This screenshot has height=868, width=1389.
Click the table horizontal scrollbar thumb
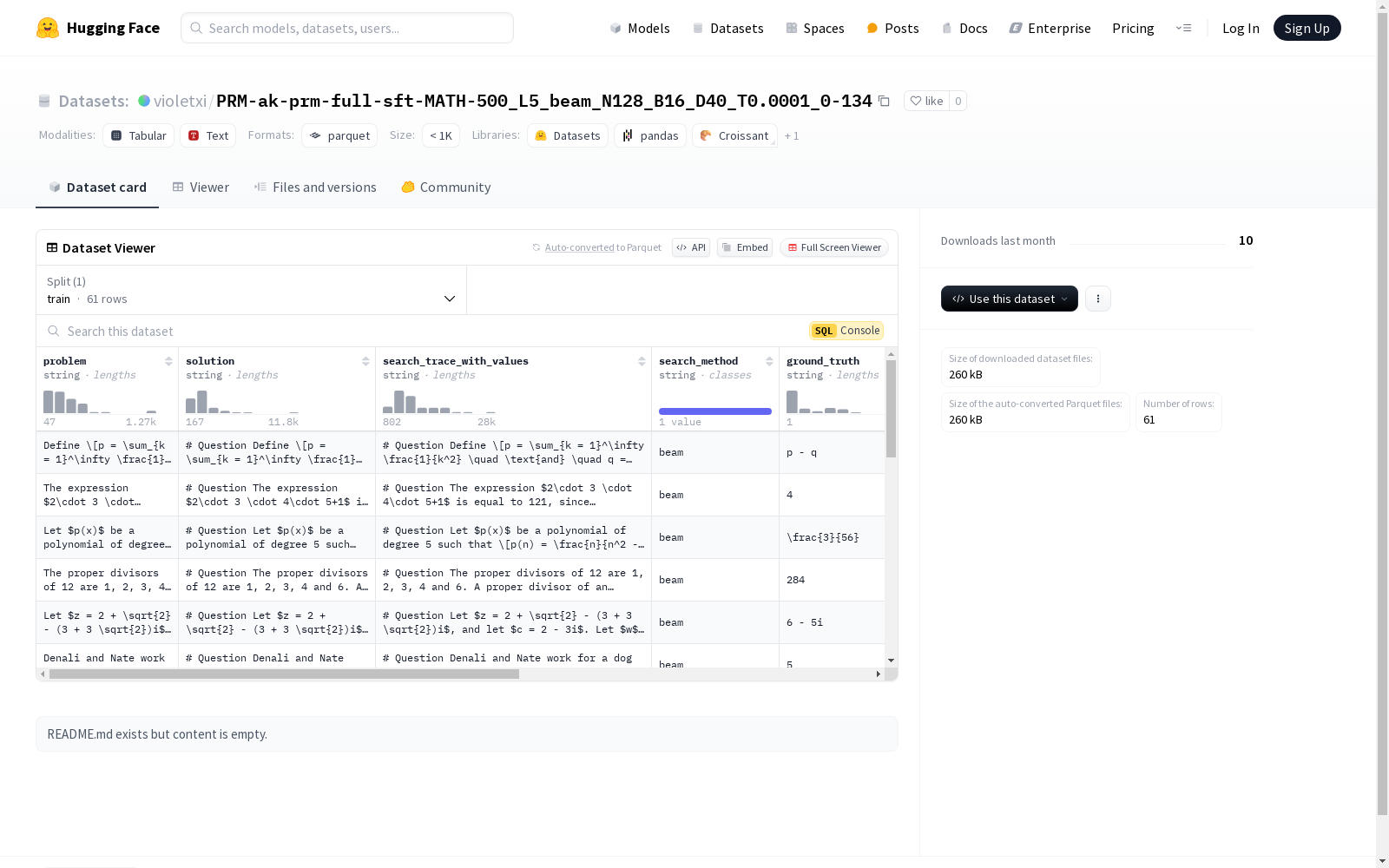(284, 674)
